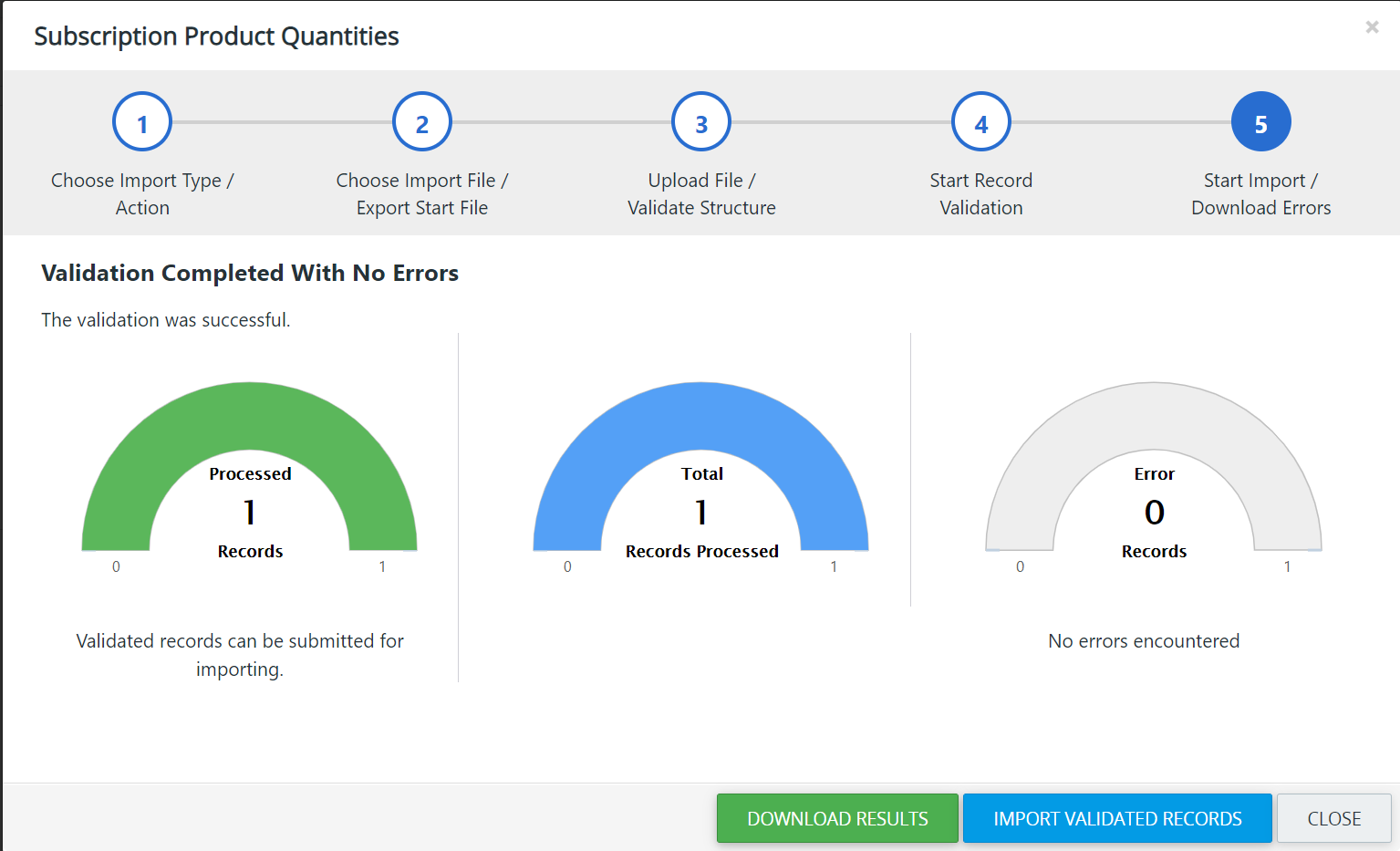Image resolution: width=1400 pixels, height=851 pixels.
Task: Click the CLOSE button
Action: (x=1334, y=818)
